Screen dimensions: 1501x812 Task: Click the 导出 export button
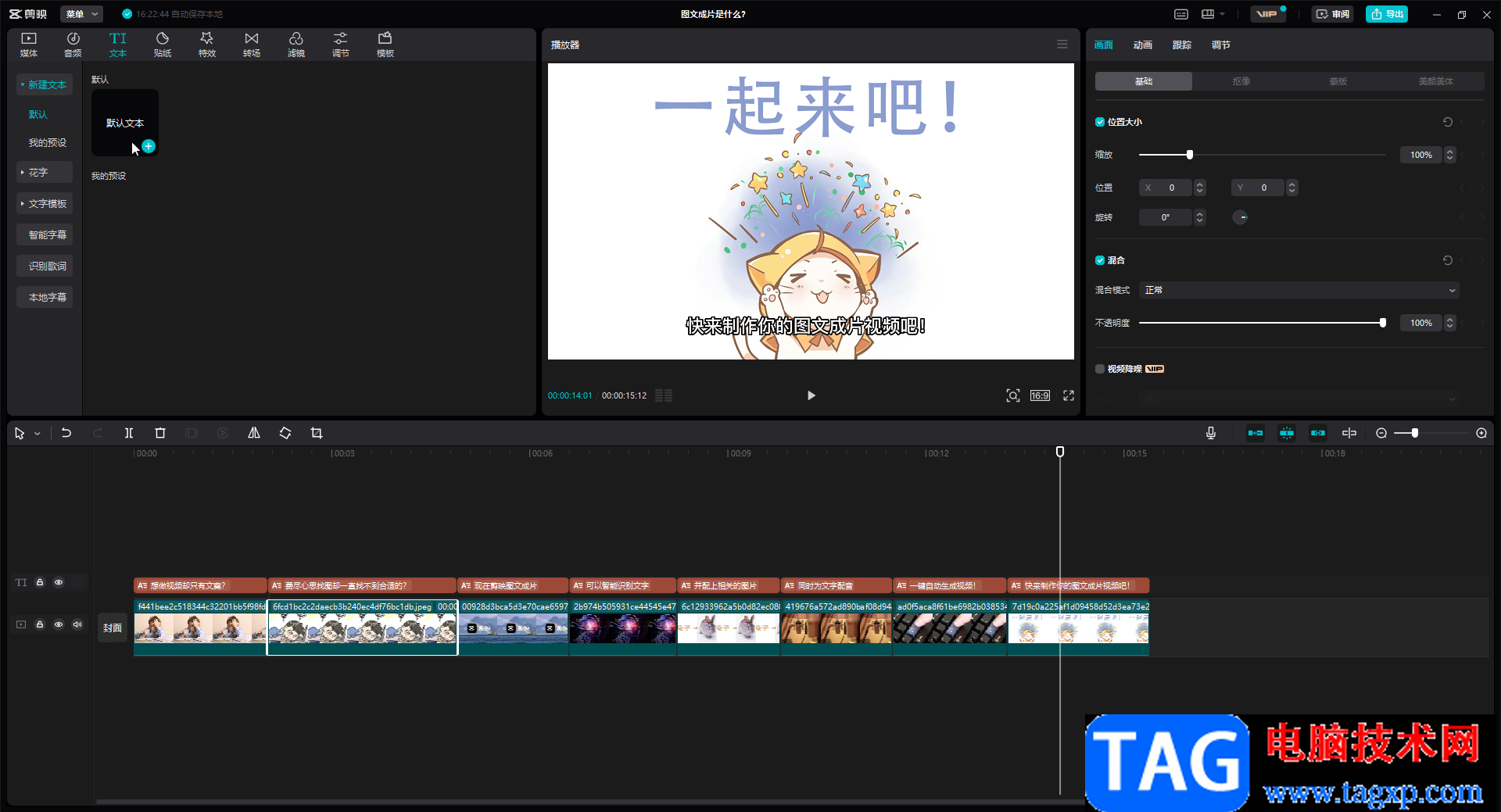point(1387,14)
